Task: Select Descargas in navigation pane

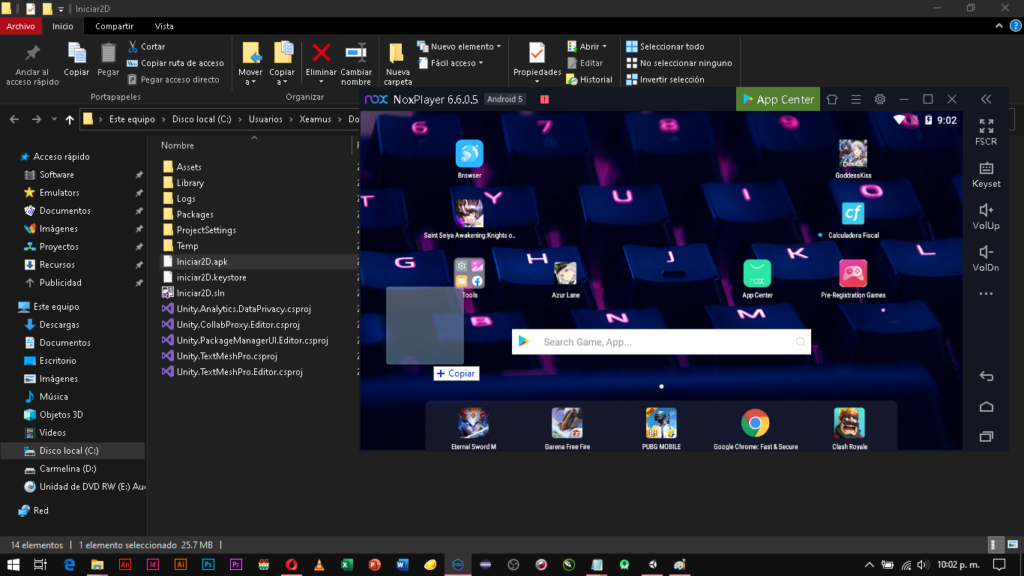Action: (59, 325)
